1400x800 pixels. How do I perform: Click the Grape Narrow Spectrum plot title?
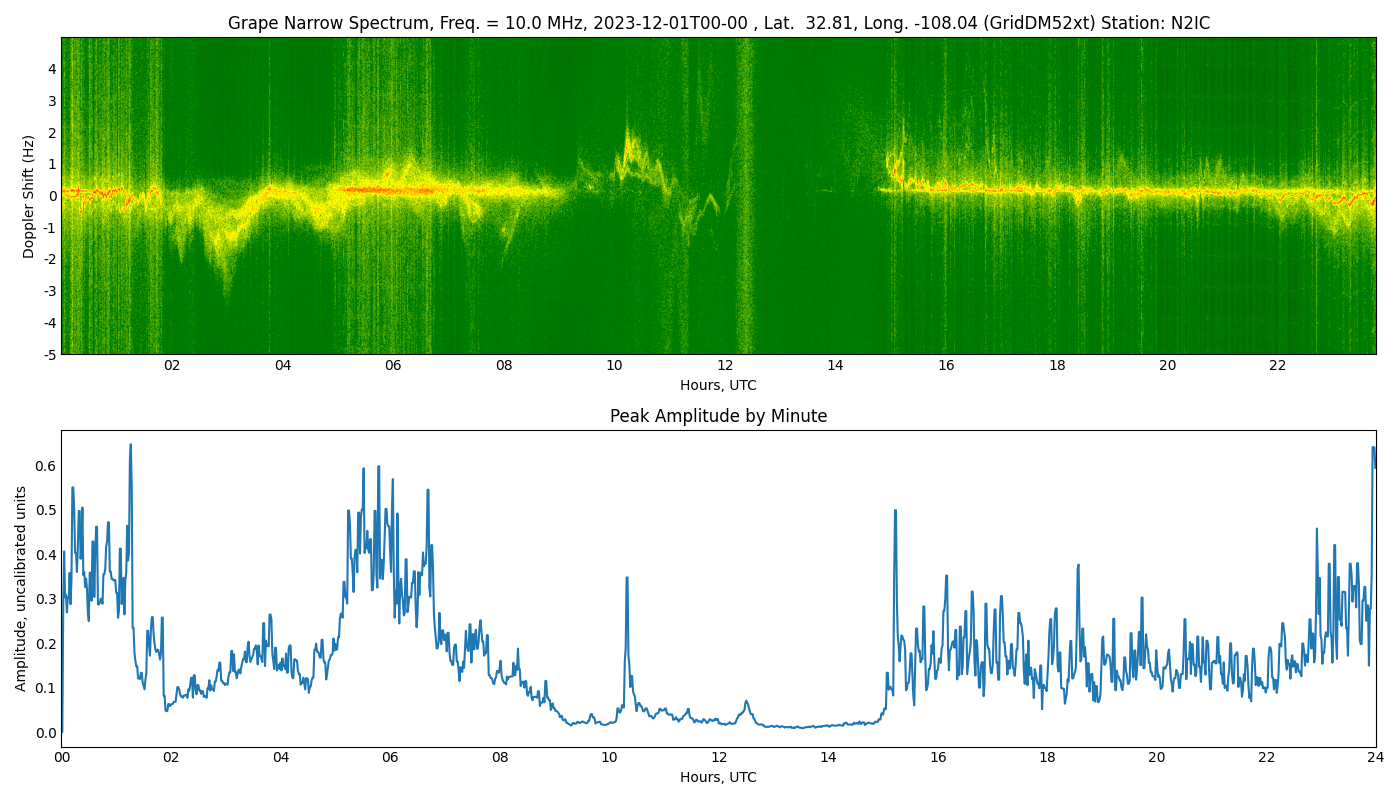[718, 23]
